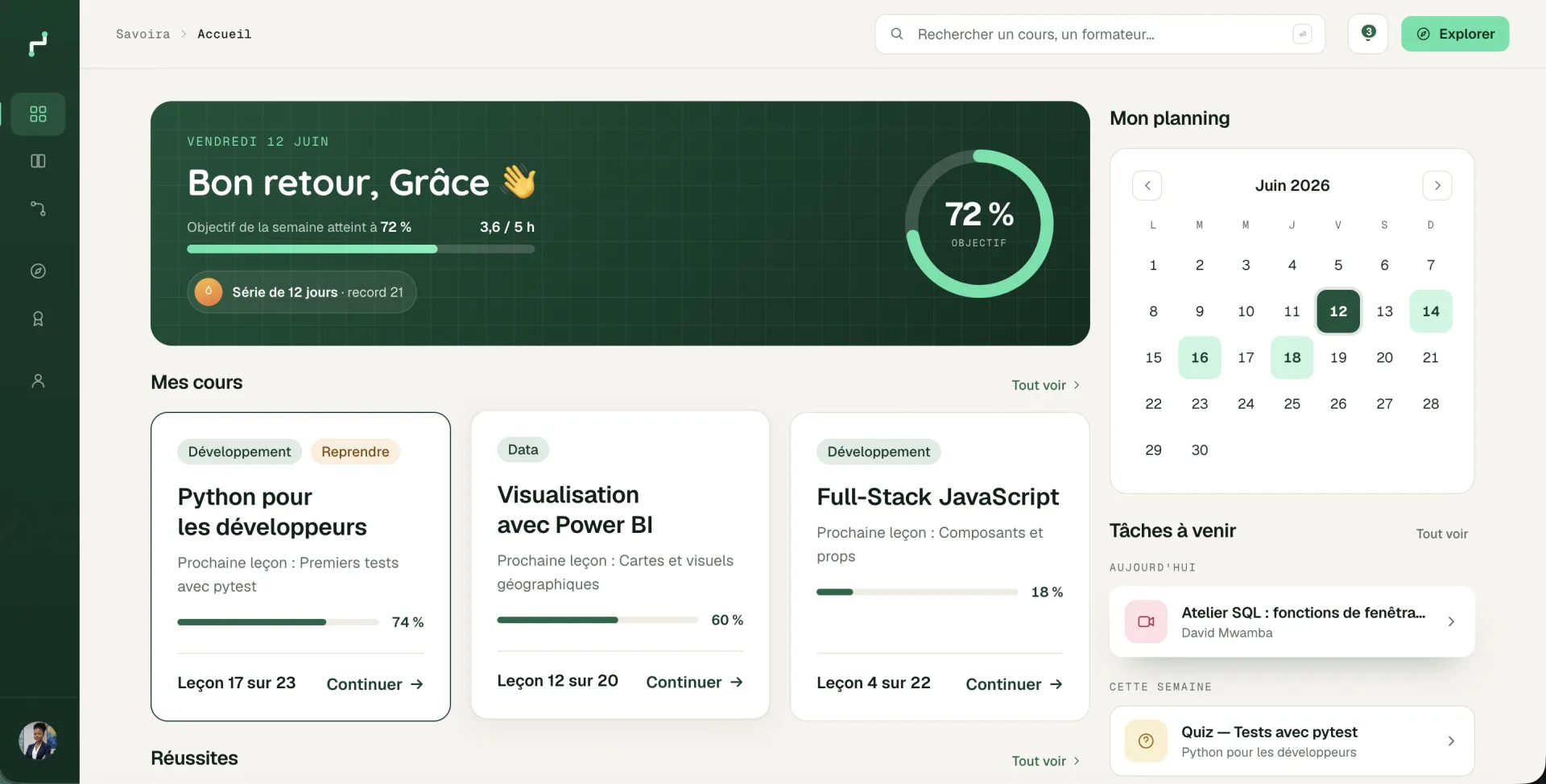1546x784 pixels.
Task: Focus the course search field
Action: pyautogui.click(x=1100, y=34)
